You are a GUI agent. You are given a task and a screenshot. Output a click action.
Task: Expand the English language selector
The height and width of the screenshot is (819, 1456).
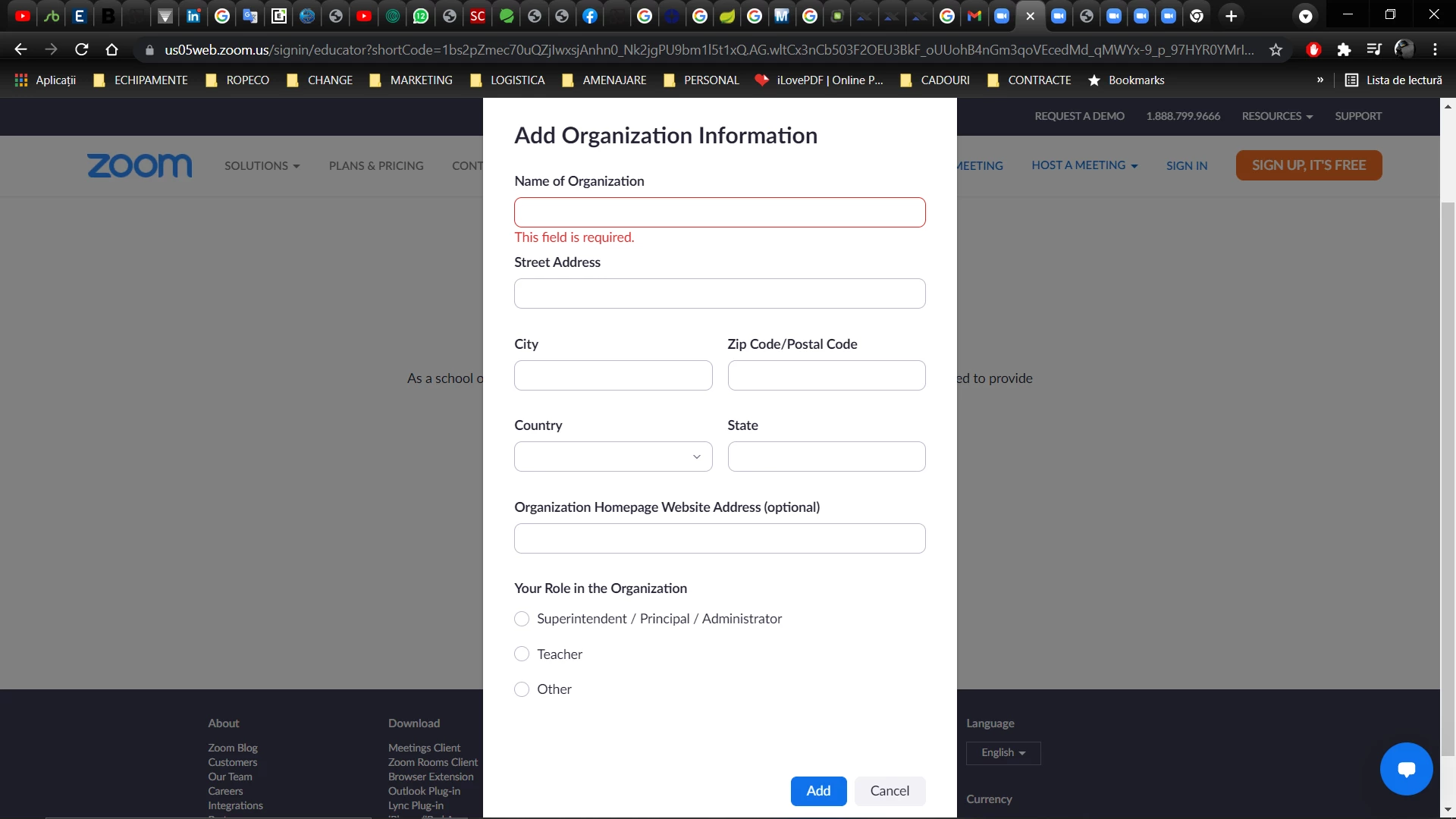(x=1003, y=753)
